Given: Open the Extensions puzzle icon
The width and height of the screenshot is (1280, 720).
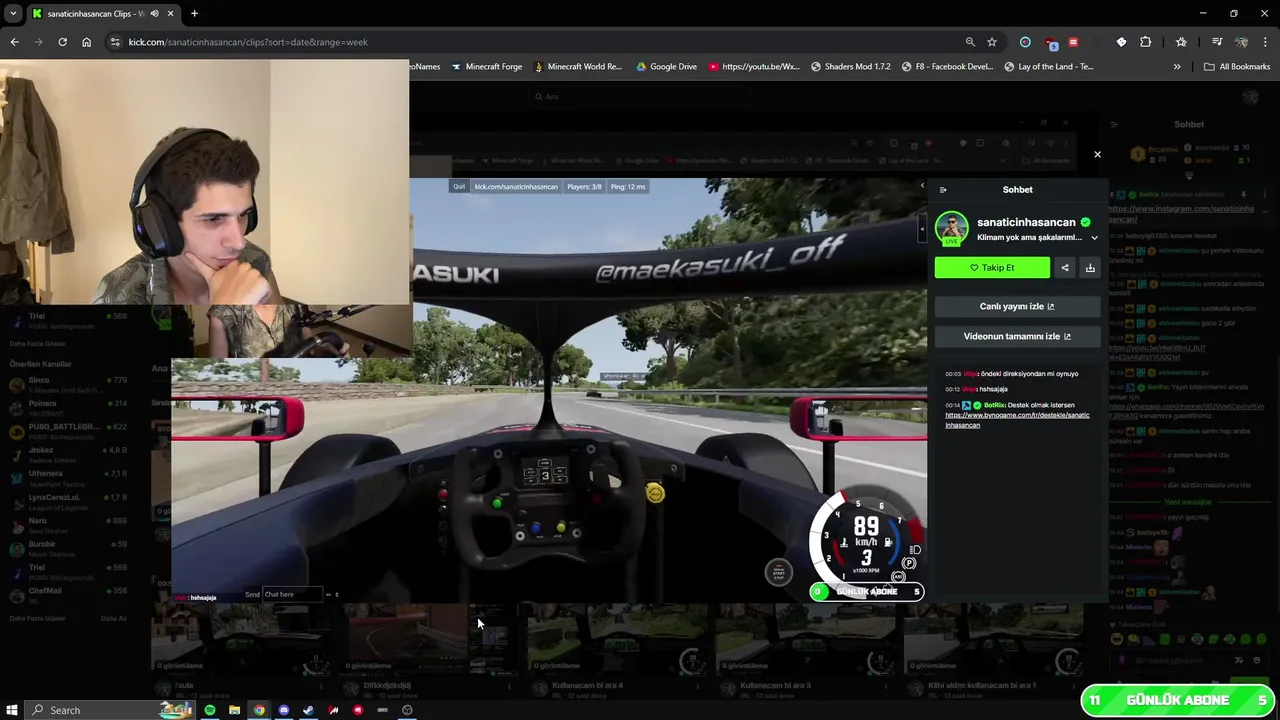Looking at the screenshot, I should (x=1146, y=42).
